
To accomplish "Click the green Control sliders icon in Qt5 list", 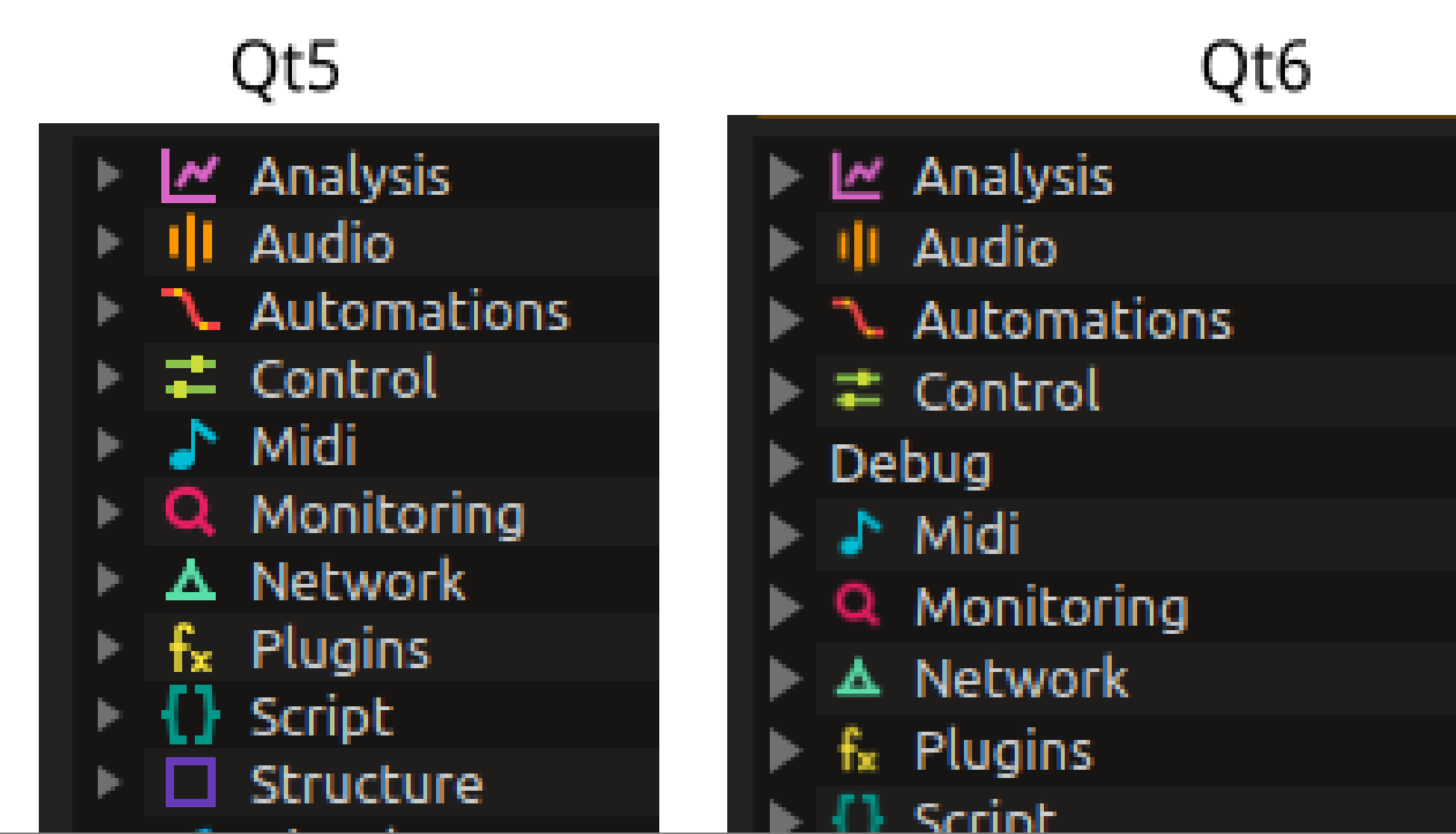I will coord(190,377).
